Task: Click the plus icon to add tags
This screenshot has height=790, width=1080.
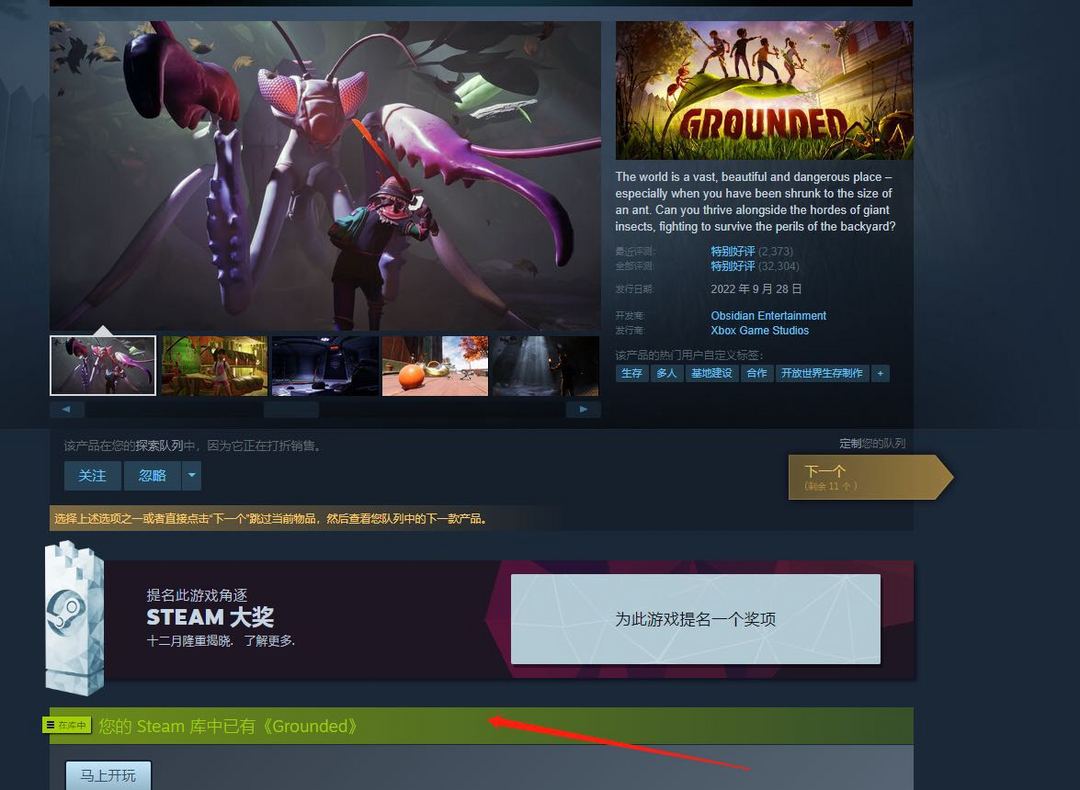Action: 880,373
